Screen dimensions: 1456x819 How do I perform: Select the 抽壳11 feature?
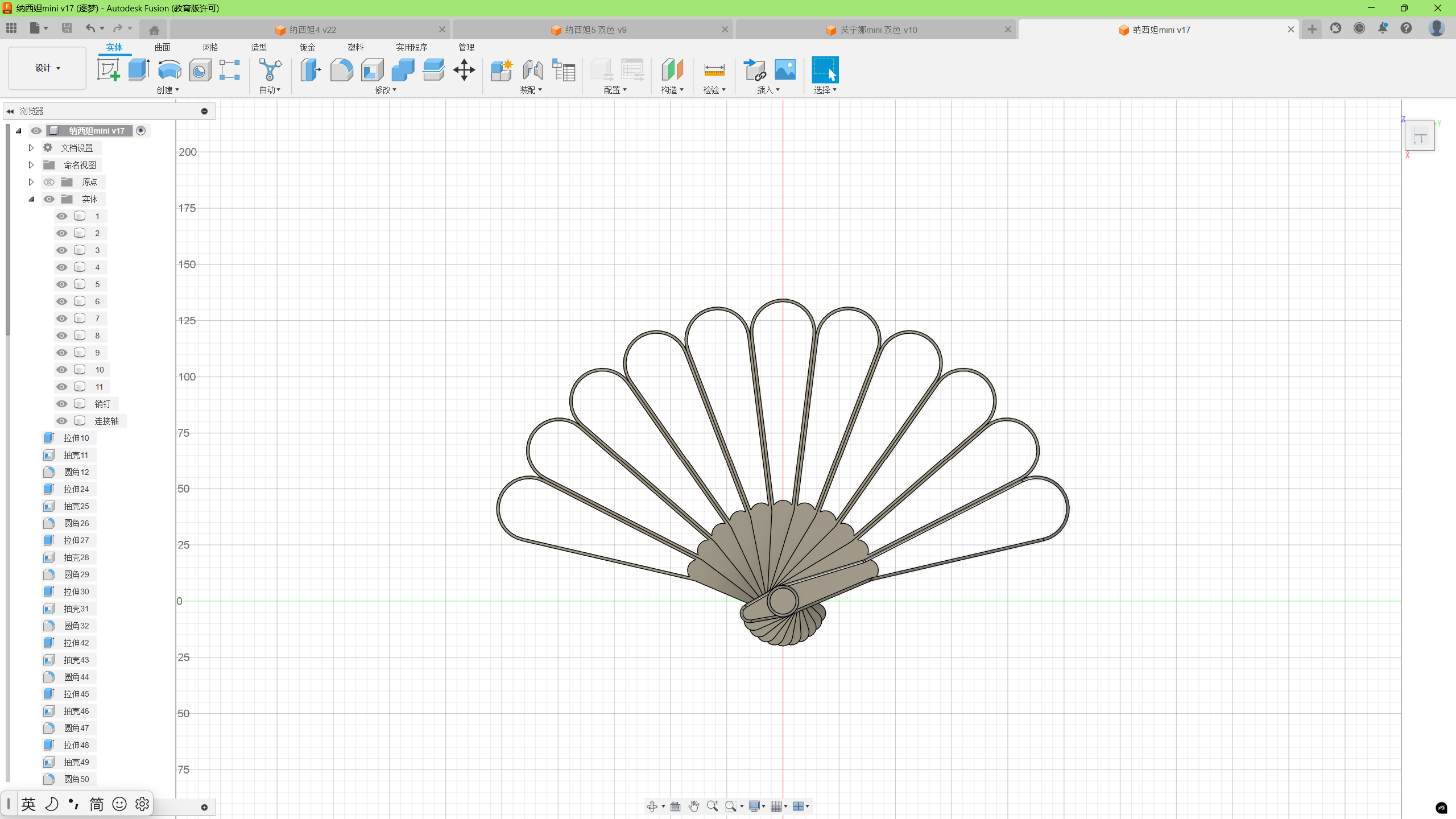[x=76, y=455]
